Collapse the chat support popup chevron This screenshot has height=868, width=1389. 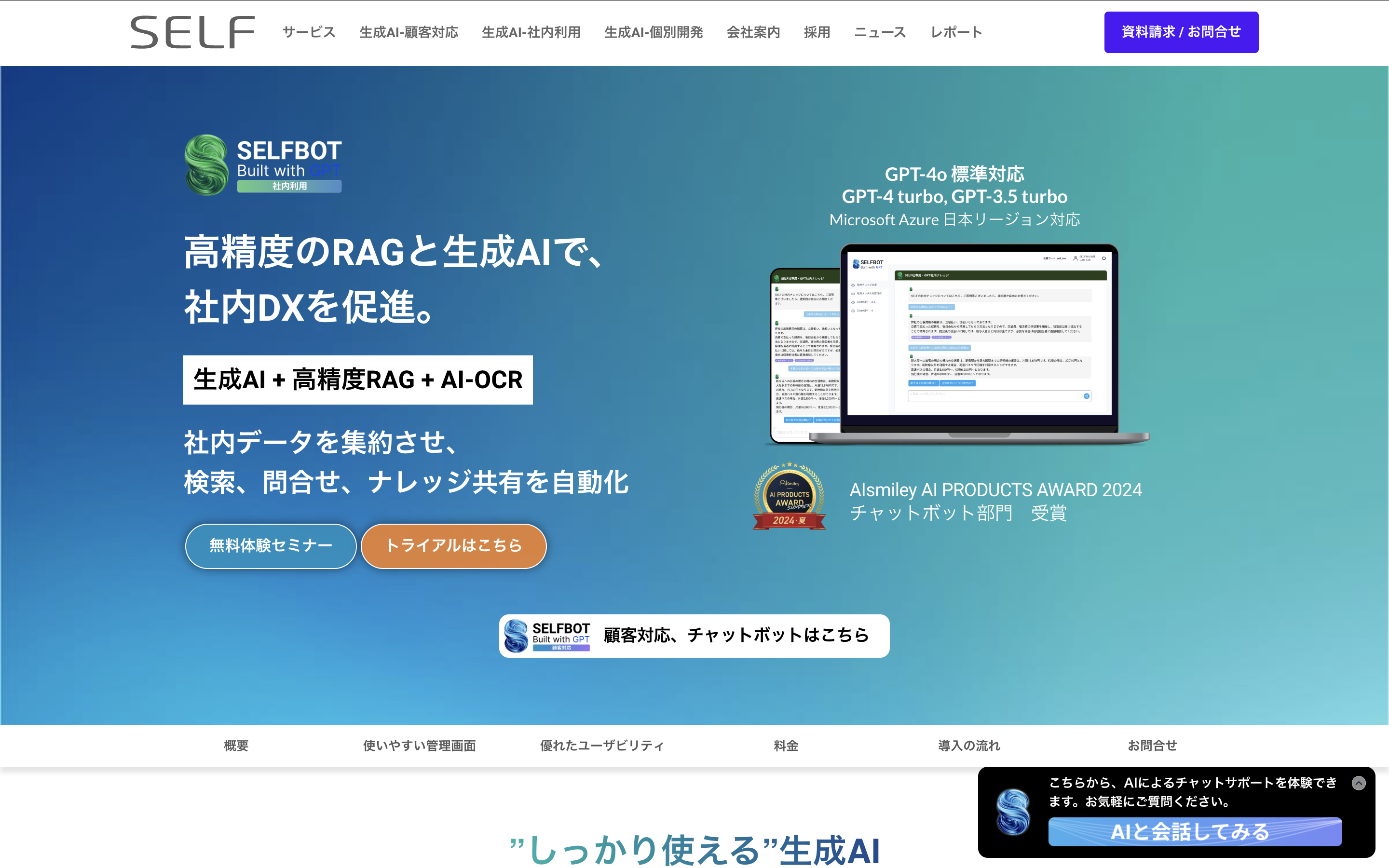tap(1359, 783)
